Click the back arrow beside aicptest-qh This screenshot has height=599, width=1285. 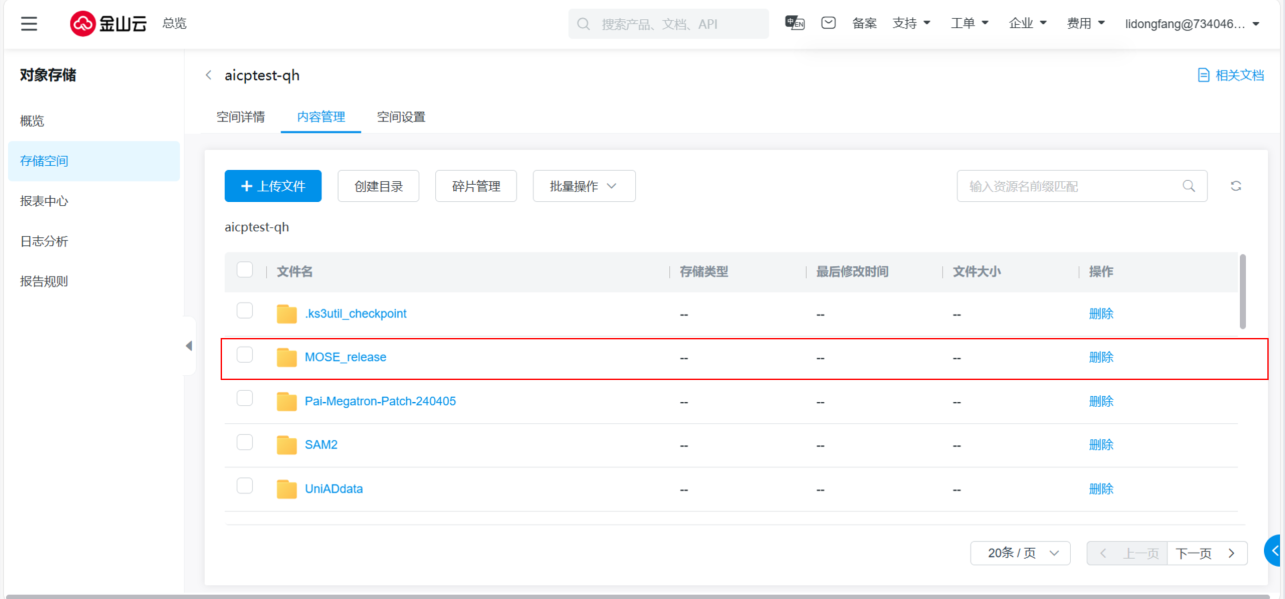point(208,76)
